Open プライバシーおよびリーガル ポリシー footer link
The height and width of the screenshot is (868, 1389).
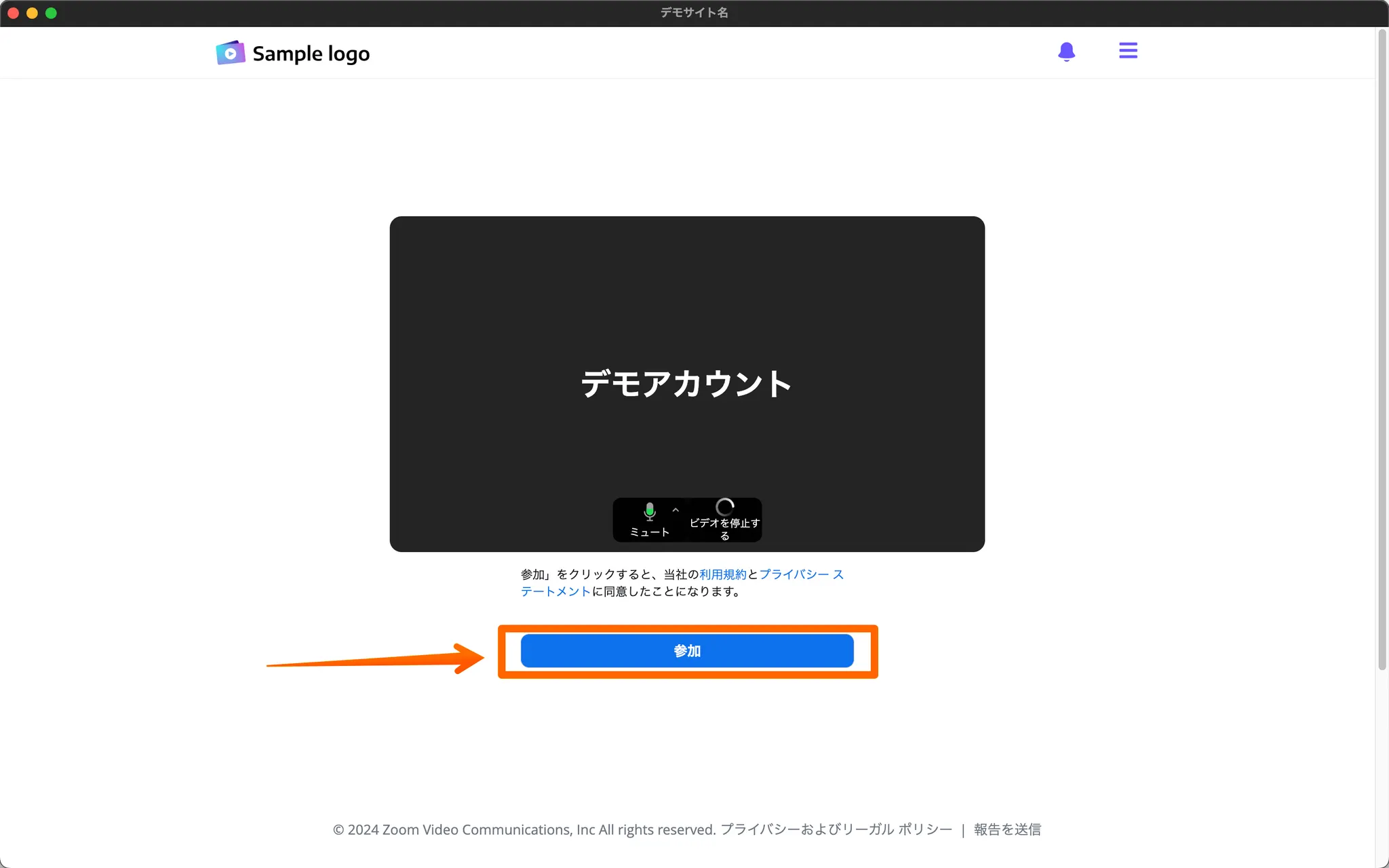point(836,829)
